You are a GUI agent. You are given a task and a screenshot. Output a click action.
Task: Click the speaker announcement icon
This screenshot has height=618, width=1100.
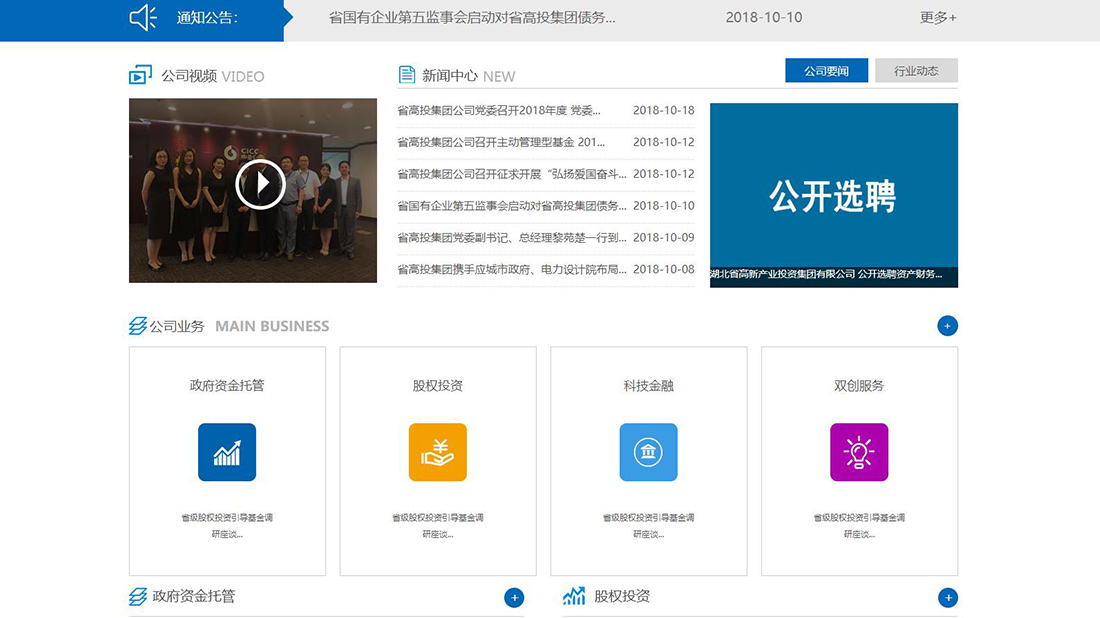[x=143, y=18]
